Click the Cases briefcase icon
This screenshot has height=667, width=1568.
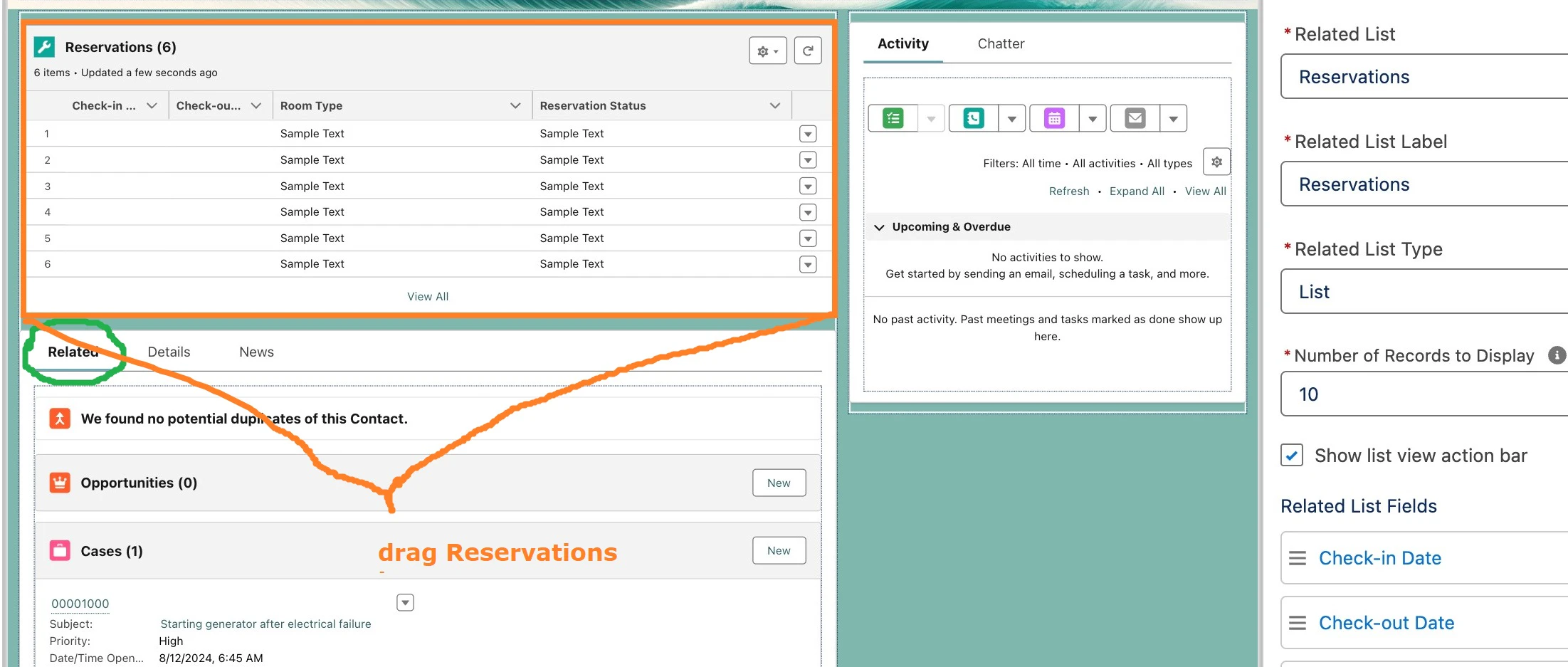coord(60,550)
